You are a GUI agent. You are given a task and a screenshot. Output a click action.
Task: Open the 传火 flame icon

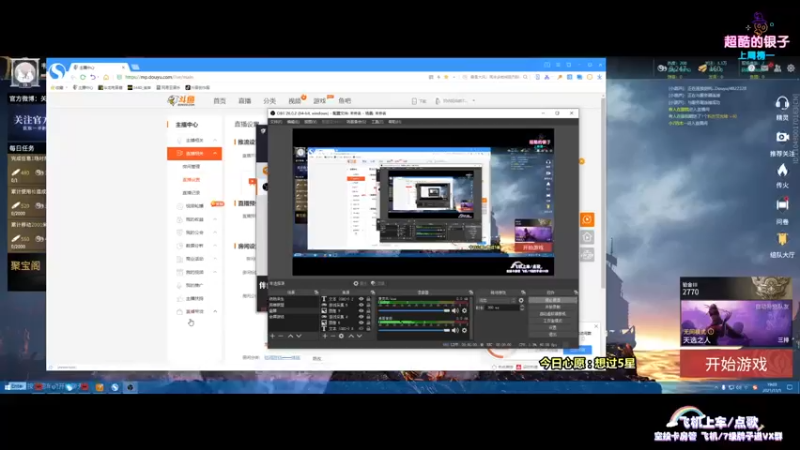782,170
